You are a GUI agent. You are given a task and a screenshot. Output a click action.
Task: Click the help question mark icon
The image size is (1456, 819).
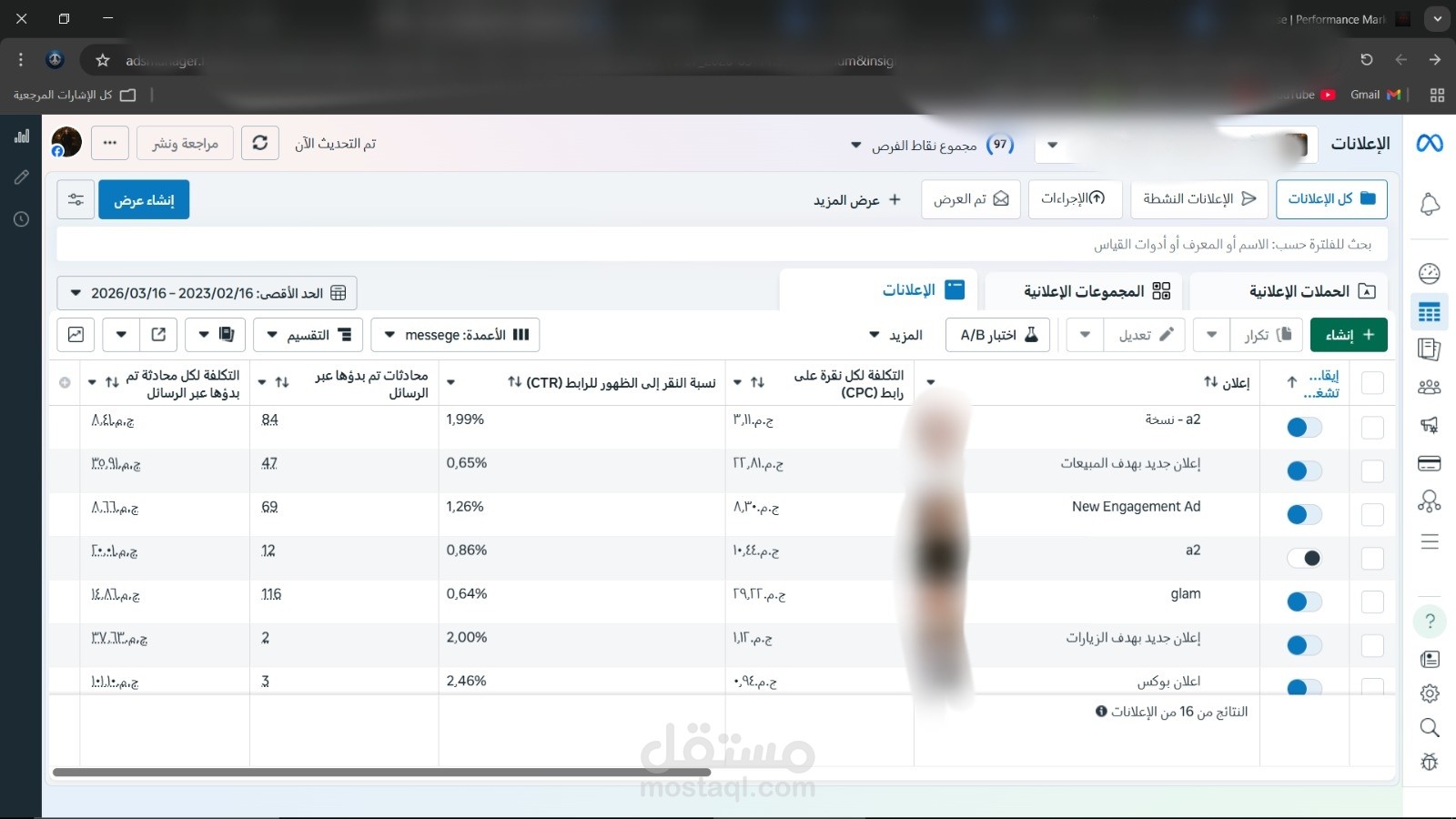click(x=1430, y=622)
